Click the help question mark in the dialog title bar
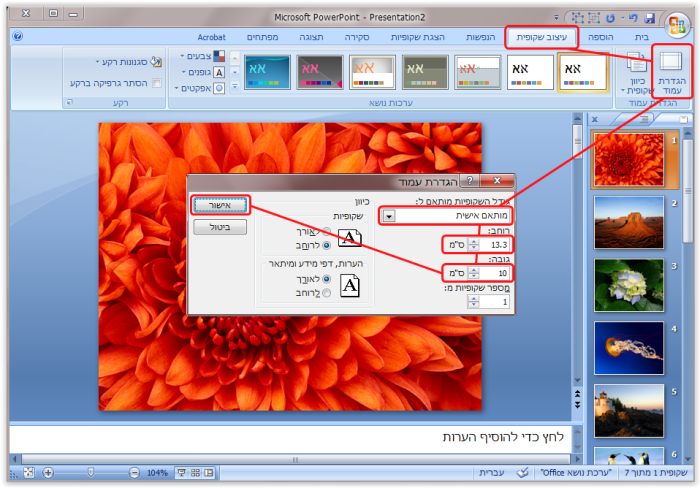The width and height of the screenshot is (700, 488). coord(469,182)
